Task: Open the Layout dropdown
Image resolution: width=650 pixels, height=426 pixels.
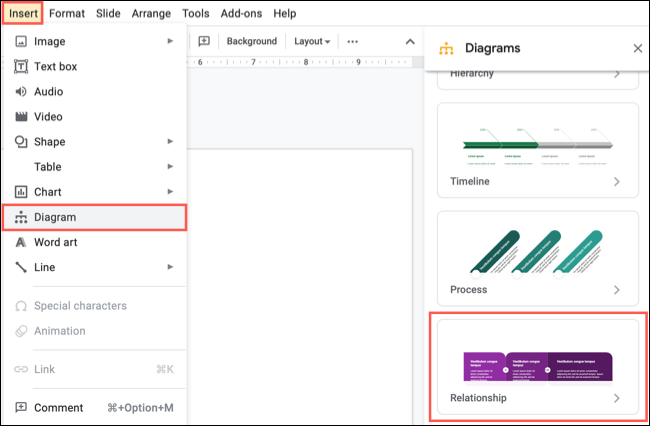Action: coord(311,41)
